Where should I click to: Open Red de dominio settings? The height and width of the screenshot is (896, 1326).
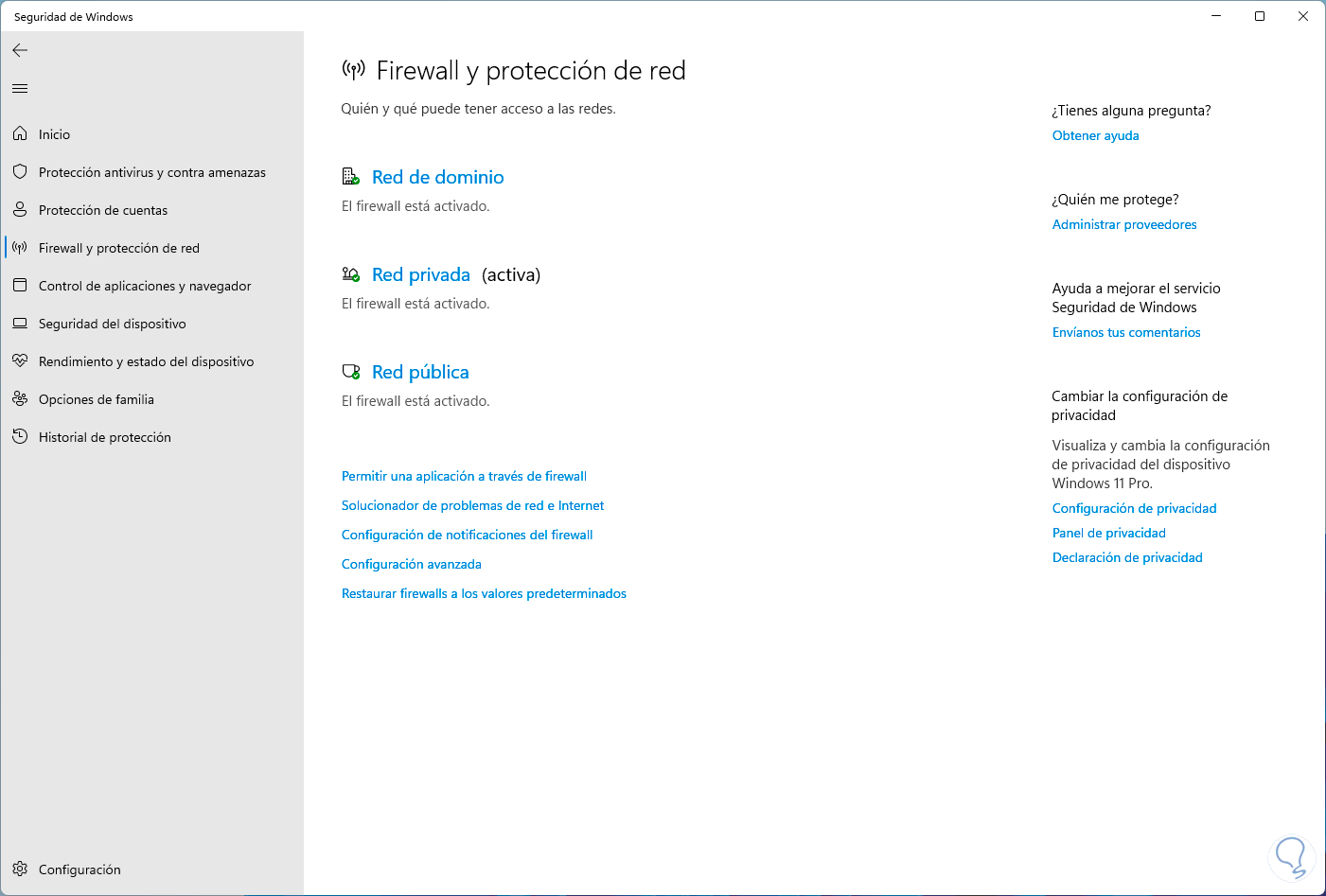click(x=437, y=177)
